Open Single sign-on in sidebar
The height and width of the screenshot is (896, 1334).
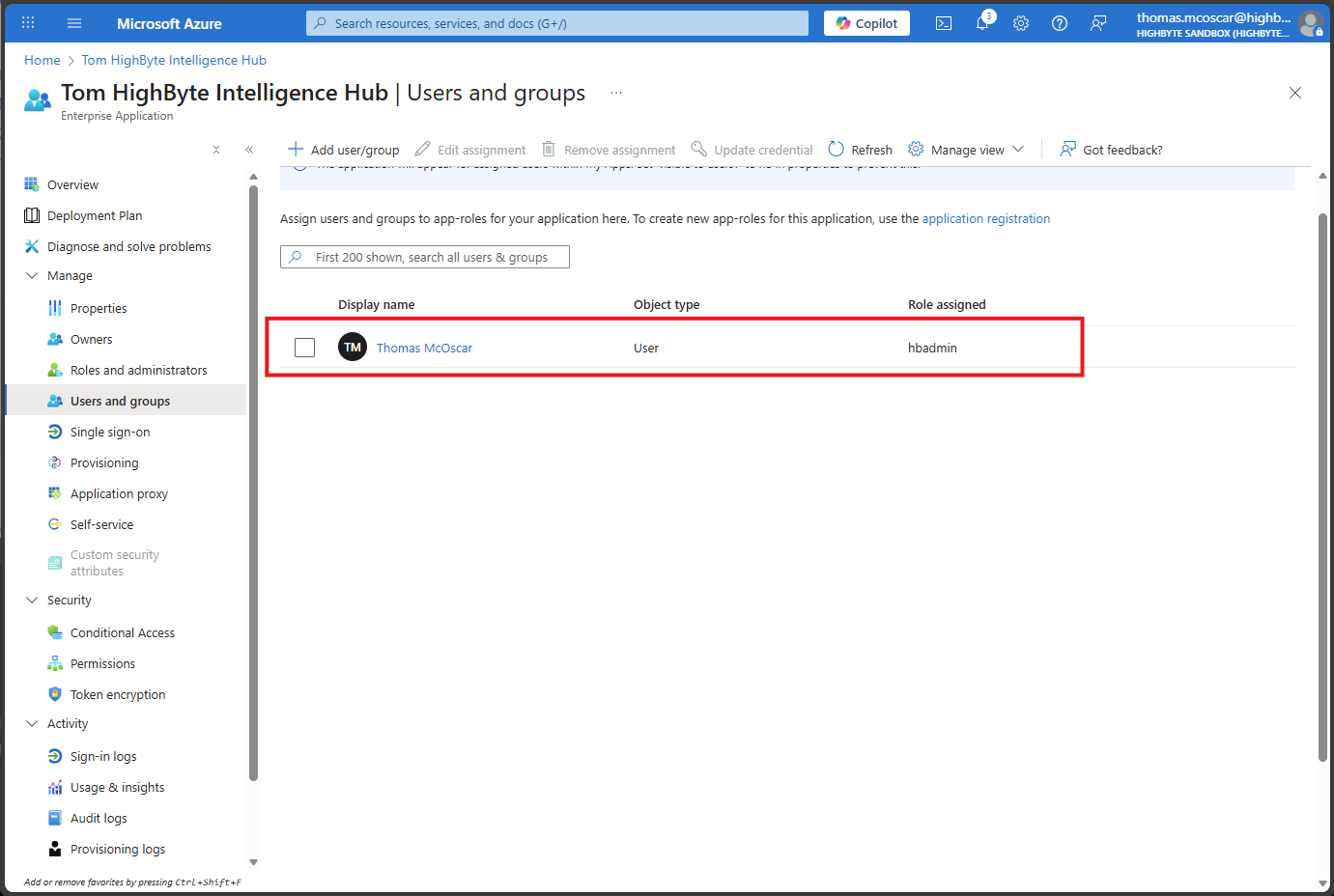pyautogui.click(x=110, y=433)
